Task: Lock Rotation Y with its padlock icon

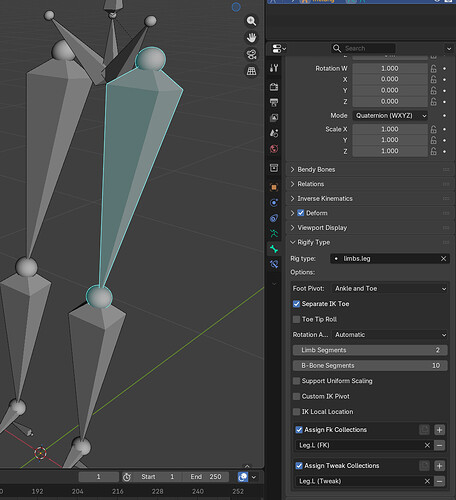Action: coord(433,90)
